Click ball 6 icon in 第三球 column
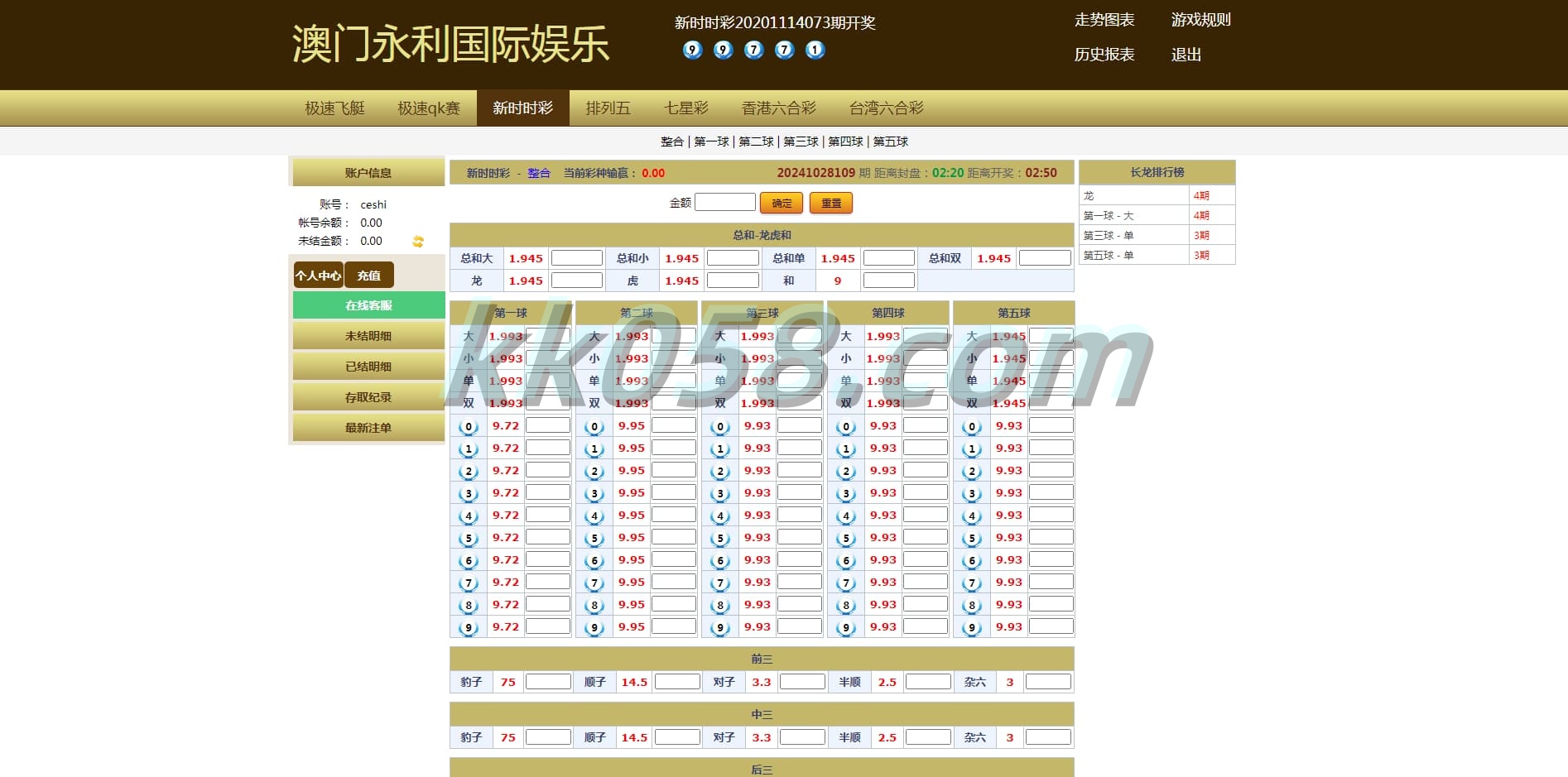1568x777 pixels. point(720,561)
